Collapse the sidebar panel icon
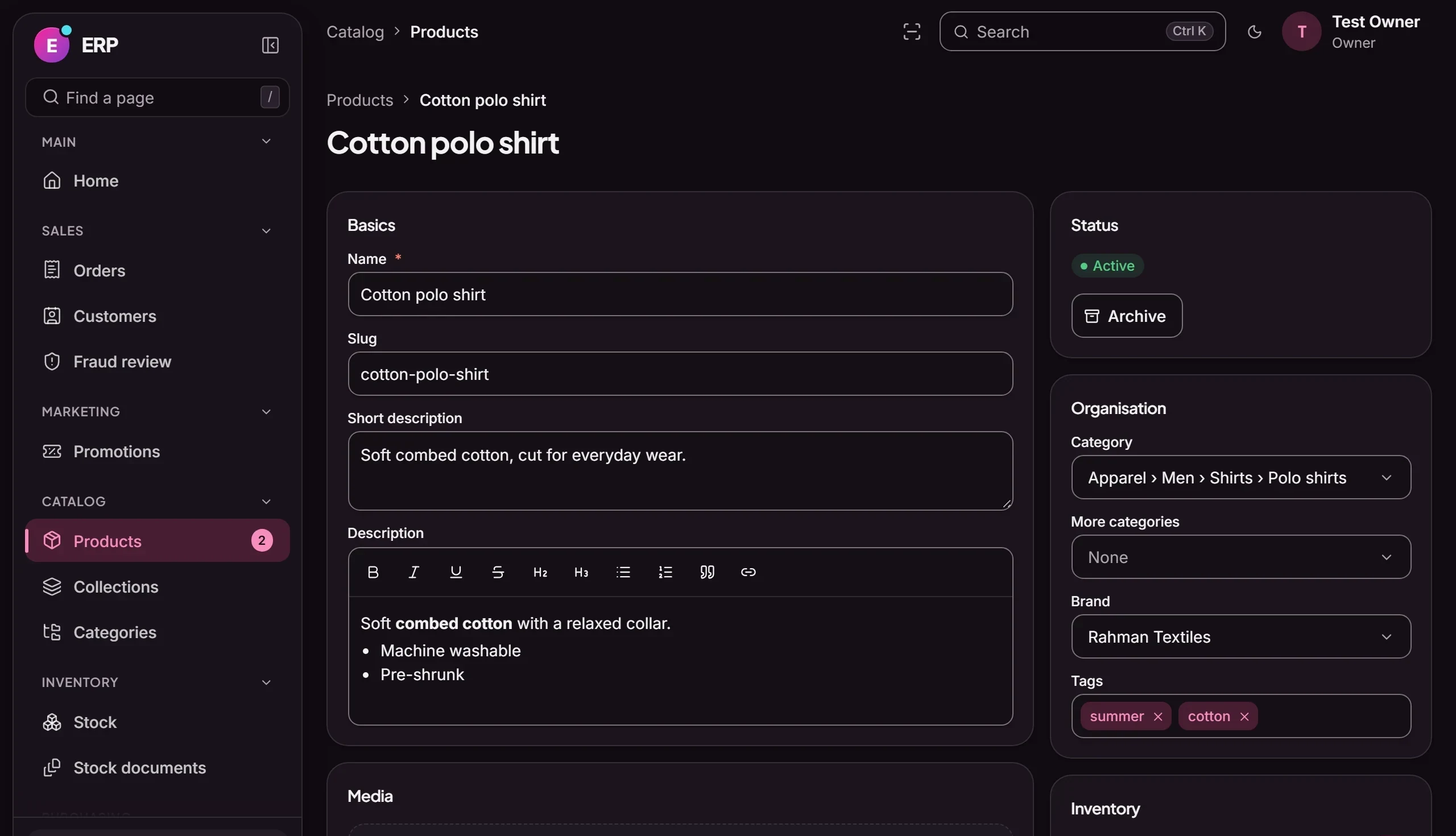1456x836 pixels. [x=270, y=45]
